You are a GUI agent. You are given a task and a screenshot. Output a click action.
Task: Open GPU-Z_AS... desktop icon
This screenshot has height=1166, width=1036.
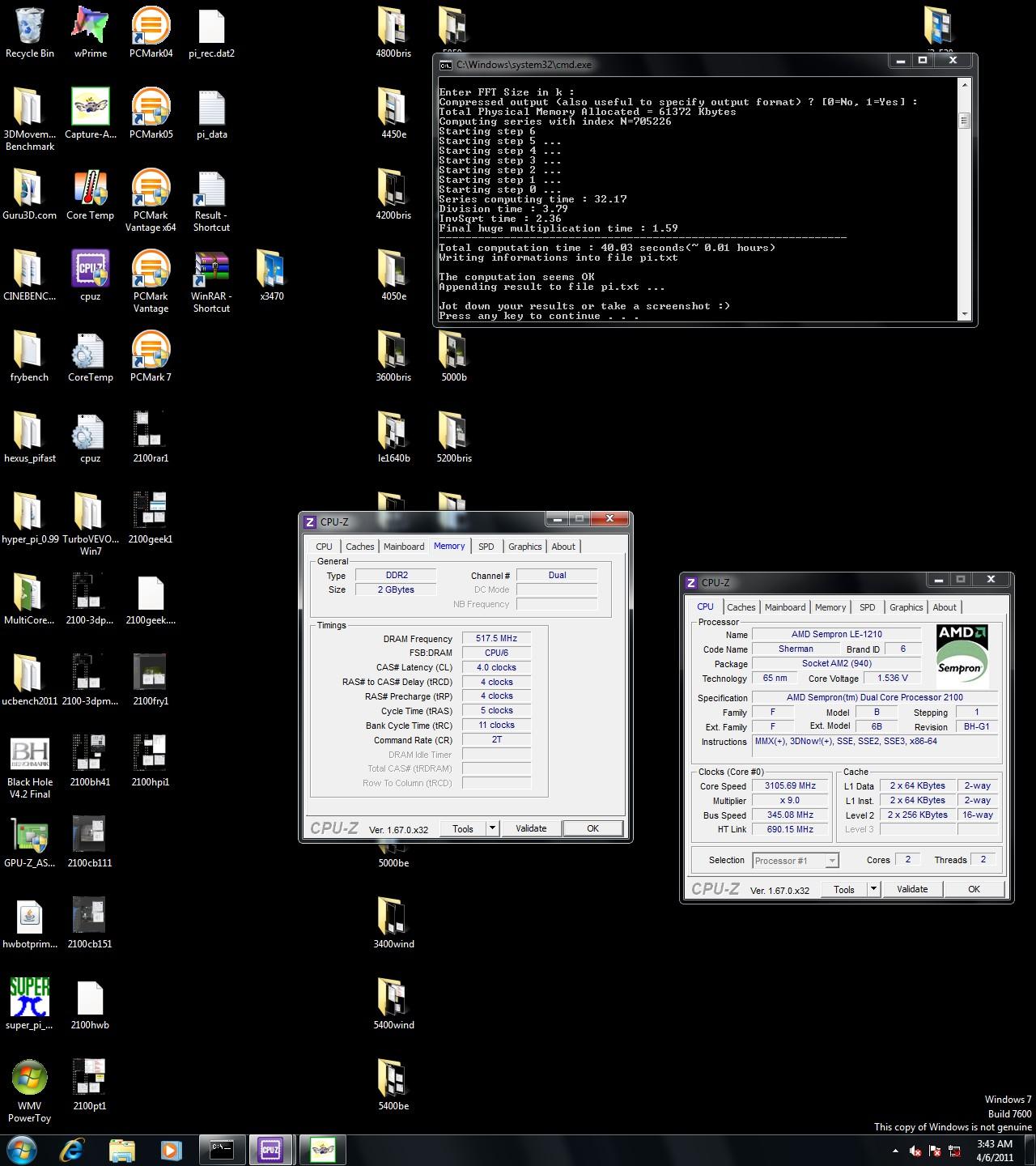pyautogui.click(x=30, y=842)
